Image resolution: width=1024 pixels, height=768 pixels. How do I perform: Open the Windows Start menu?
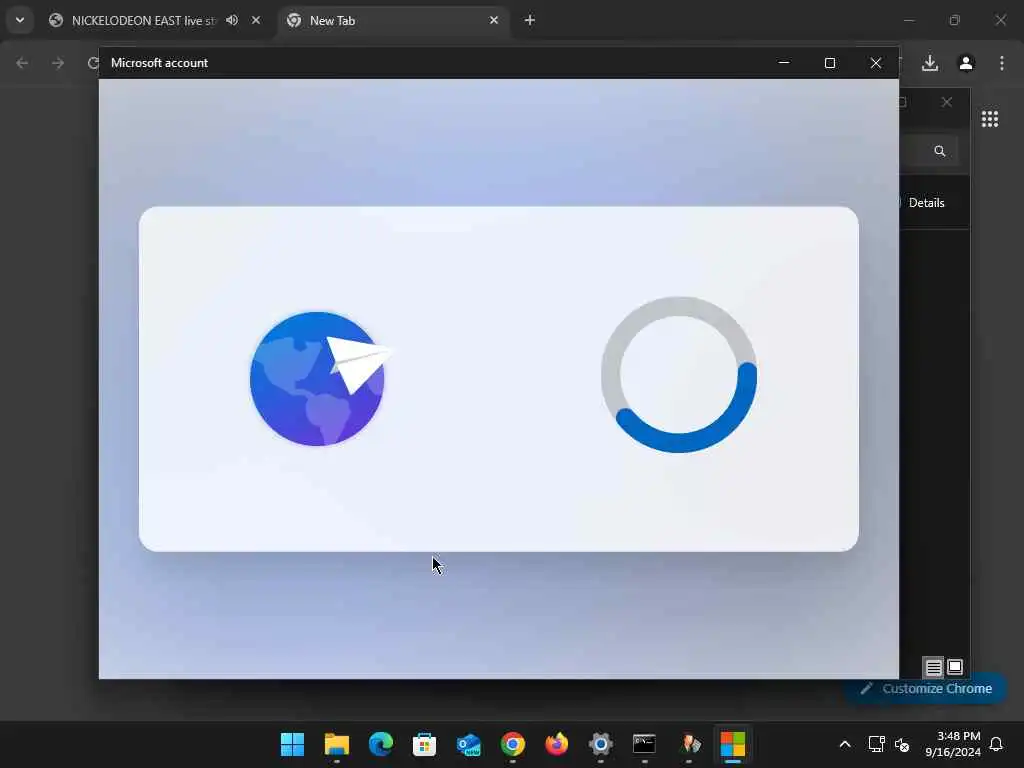tap(292, 744)
